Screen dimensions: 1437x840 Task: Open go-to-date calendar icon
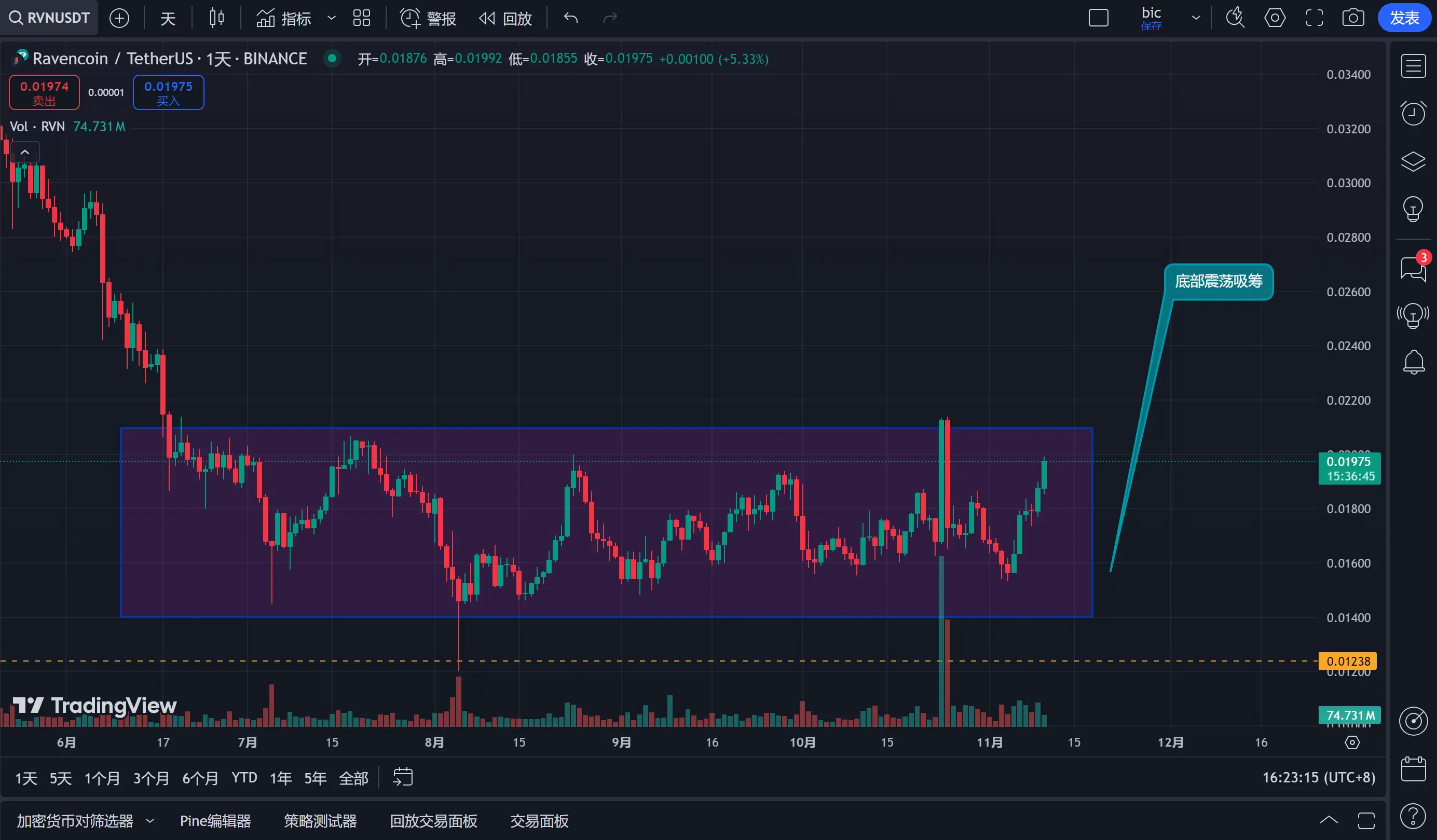coord(403,777)
